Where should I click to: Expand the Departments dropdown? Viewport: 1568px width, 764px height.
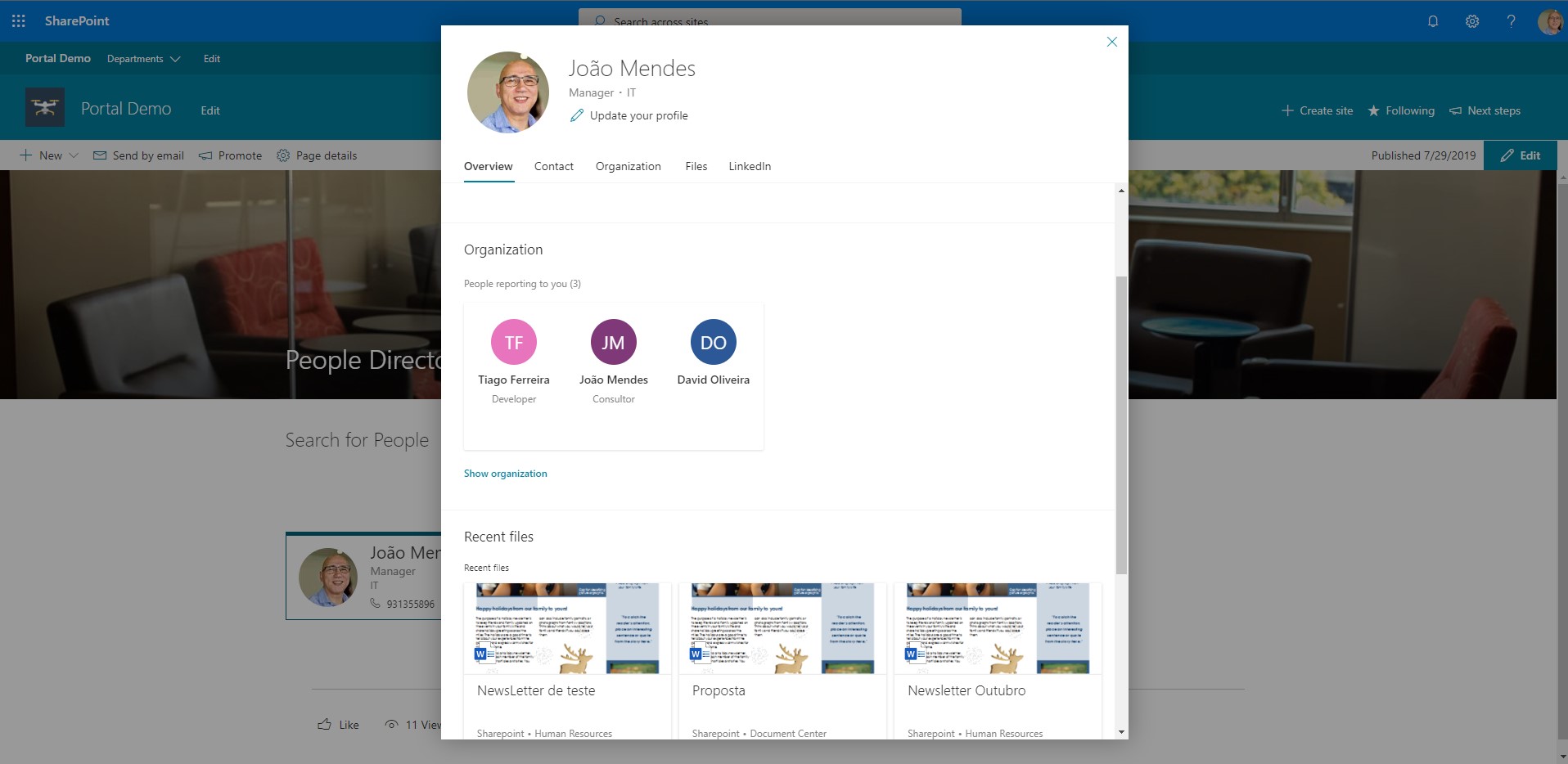143,59
